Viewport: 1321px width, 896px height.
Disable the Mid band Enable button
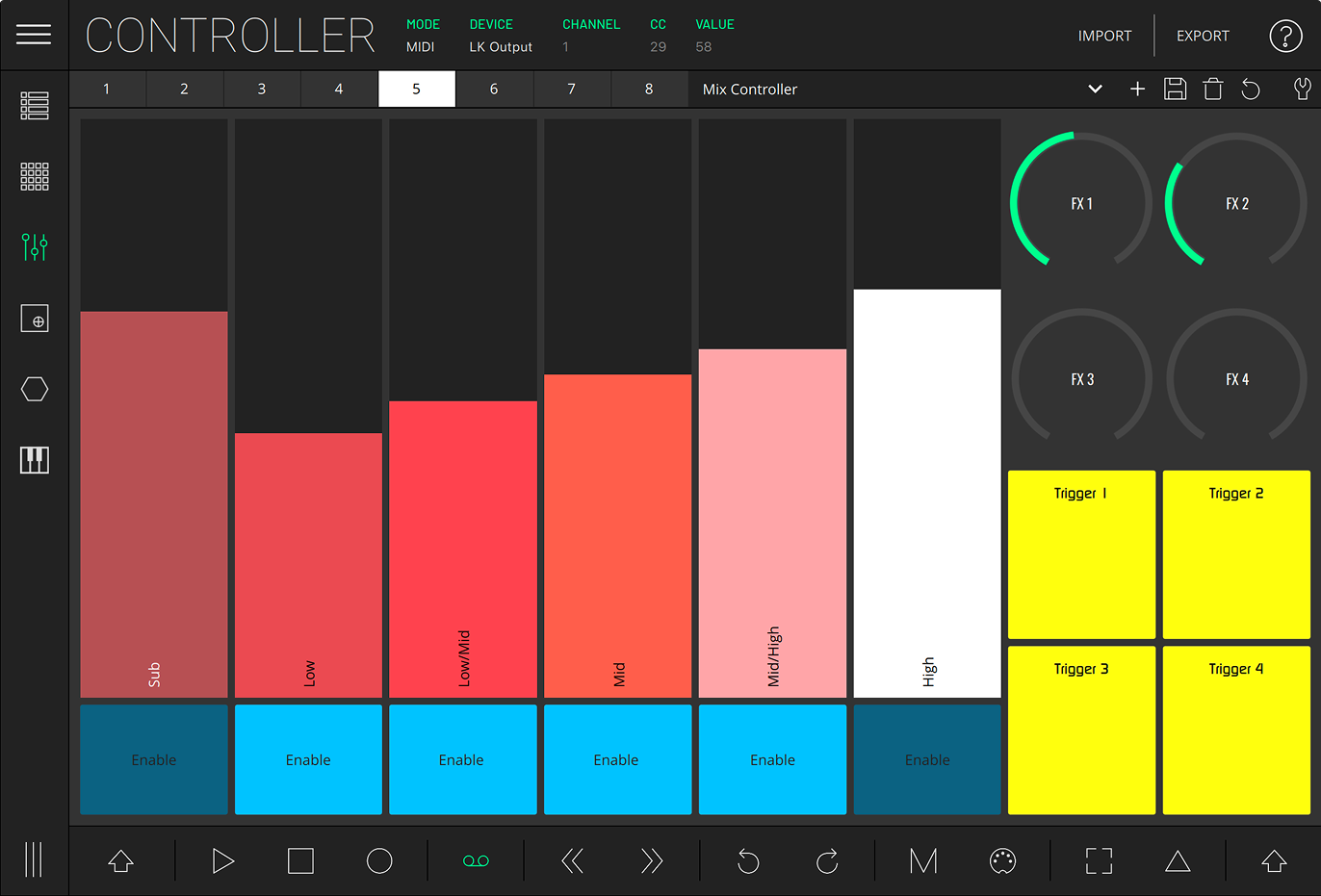click(617, 759)
